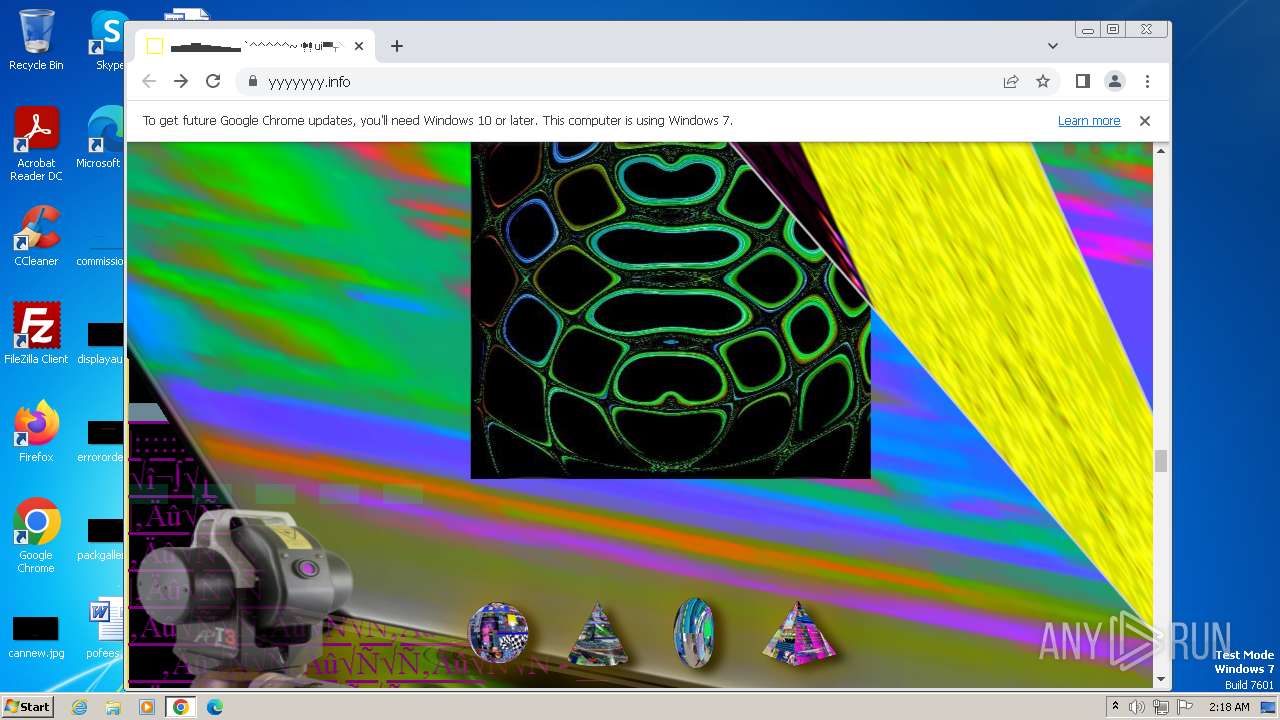
Task: Select Chrome in the taskbar
Action: (180, 707)
